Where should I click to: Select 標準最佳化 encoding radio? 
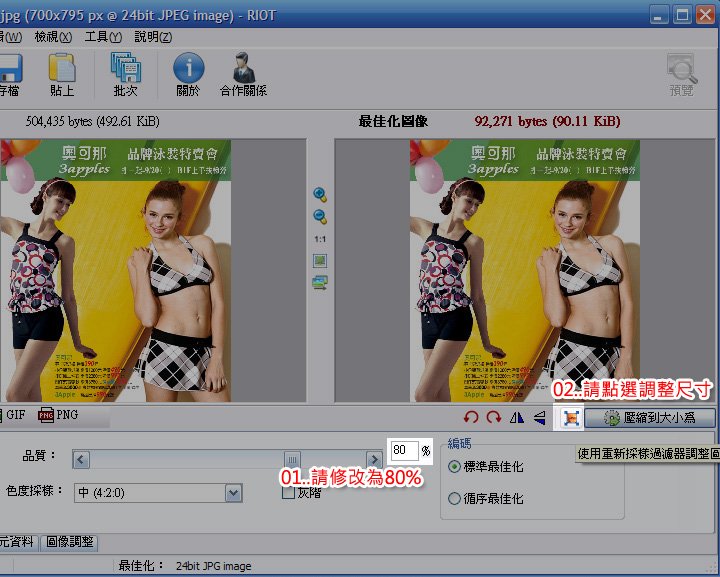454,467
